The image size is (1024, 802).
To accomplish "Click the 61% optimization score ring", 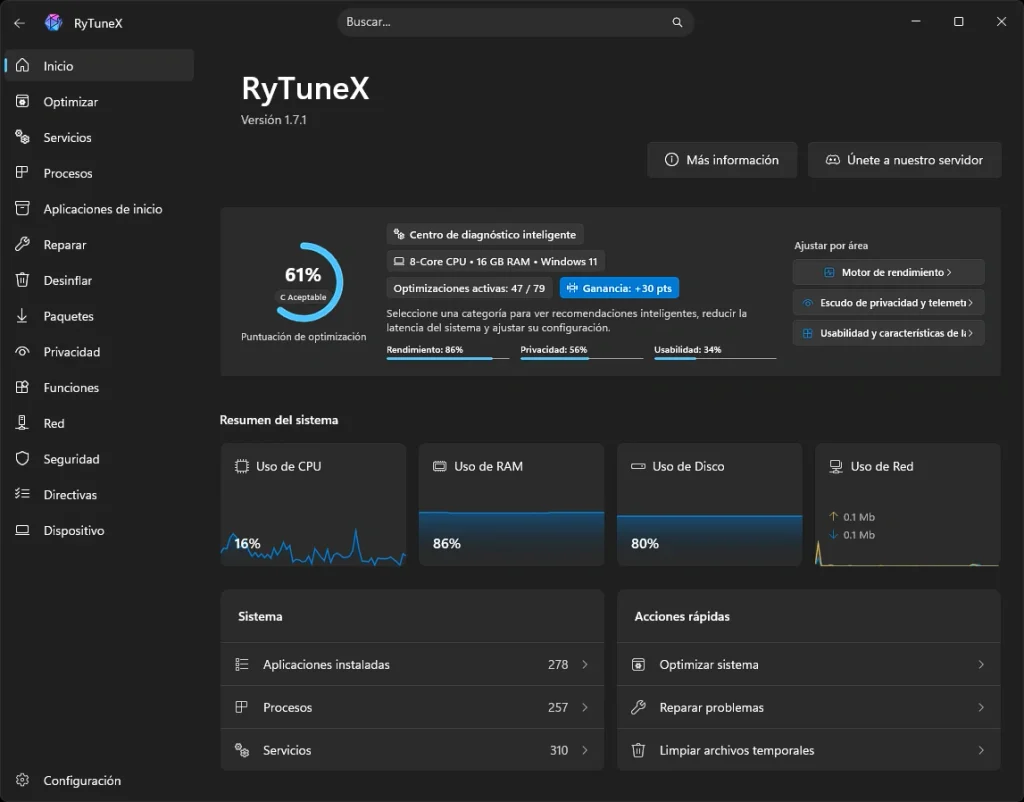I will point(304,282).
